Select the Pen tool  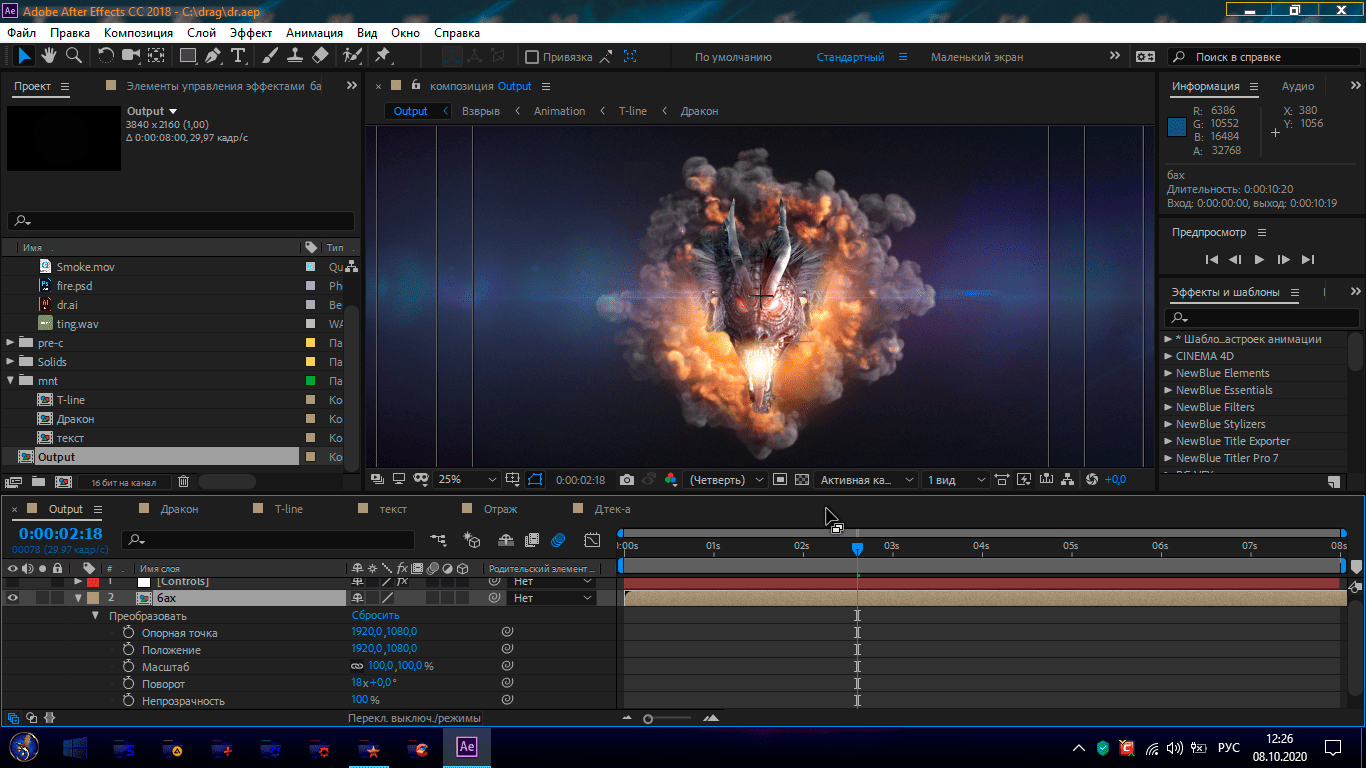(x=213, y=56)
